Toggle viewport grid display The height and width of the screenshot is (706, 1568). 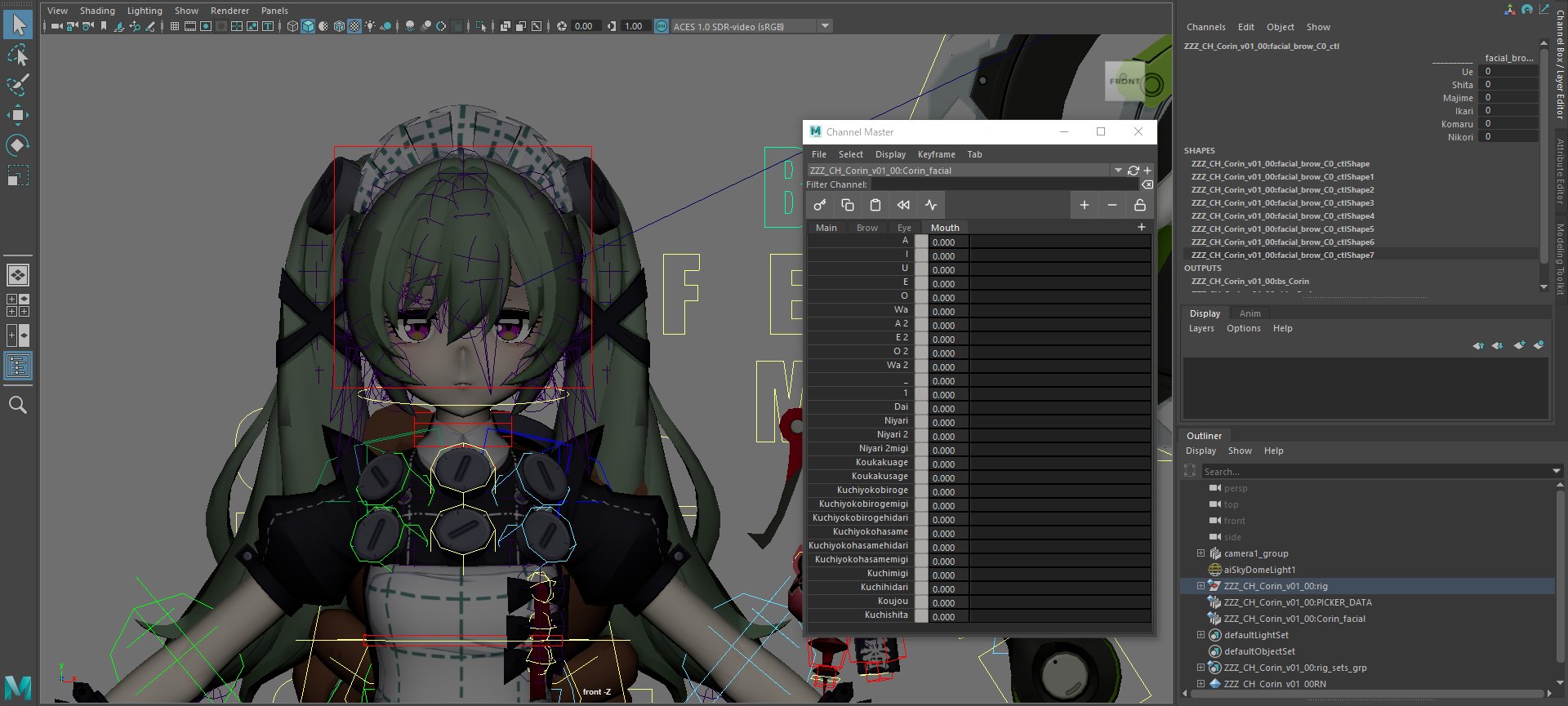click(x=174, y=26)
